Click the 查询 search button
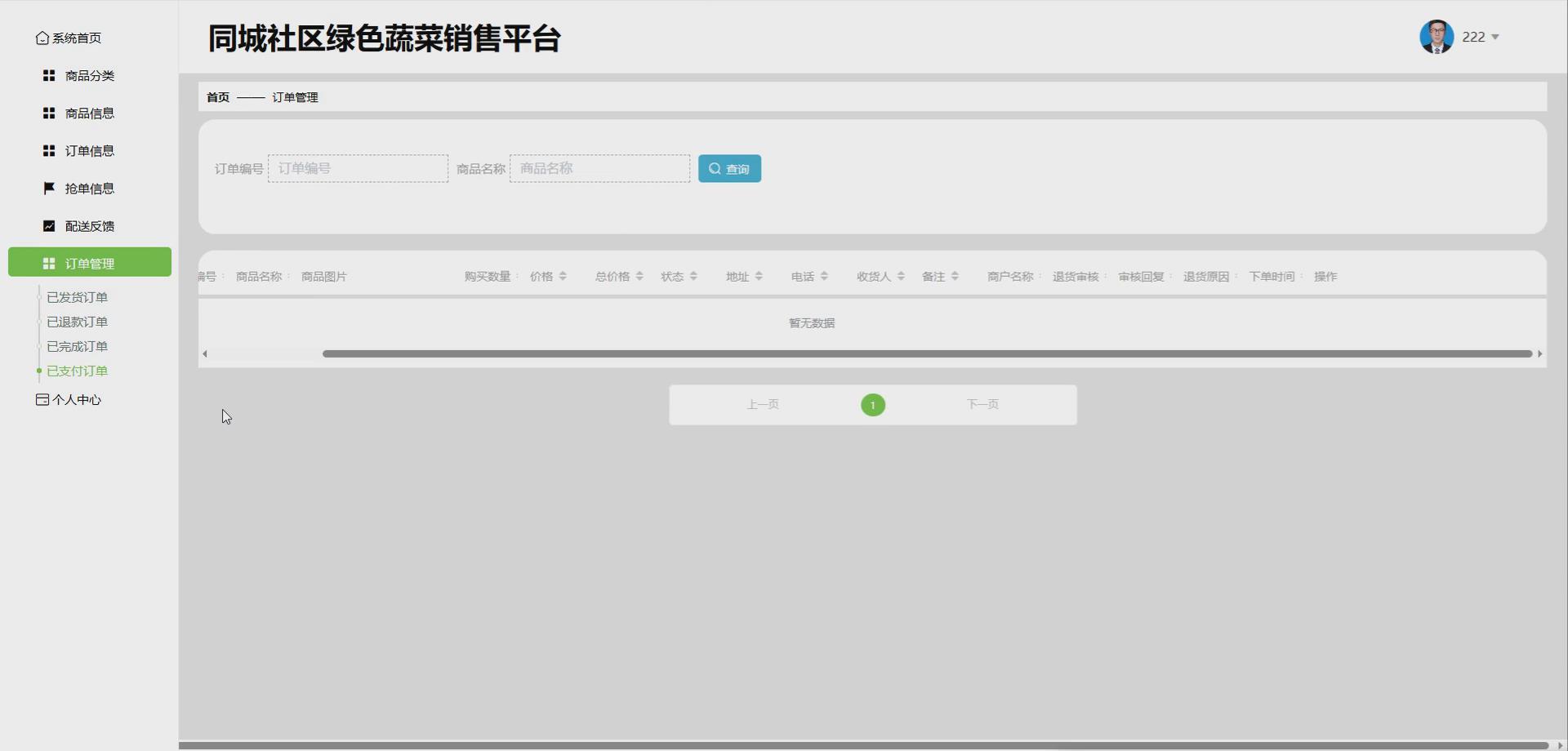 [x=729, y=168]
